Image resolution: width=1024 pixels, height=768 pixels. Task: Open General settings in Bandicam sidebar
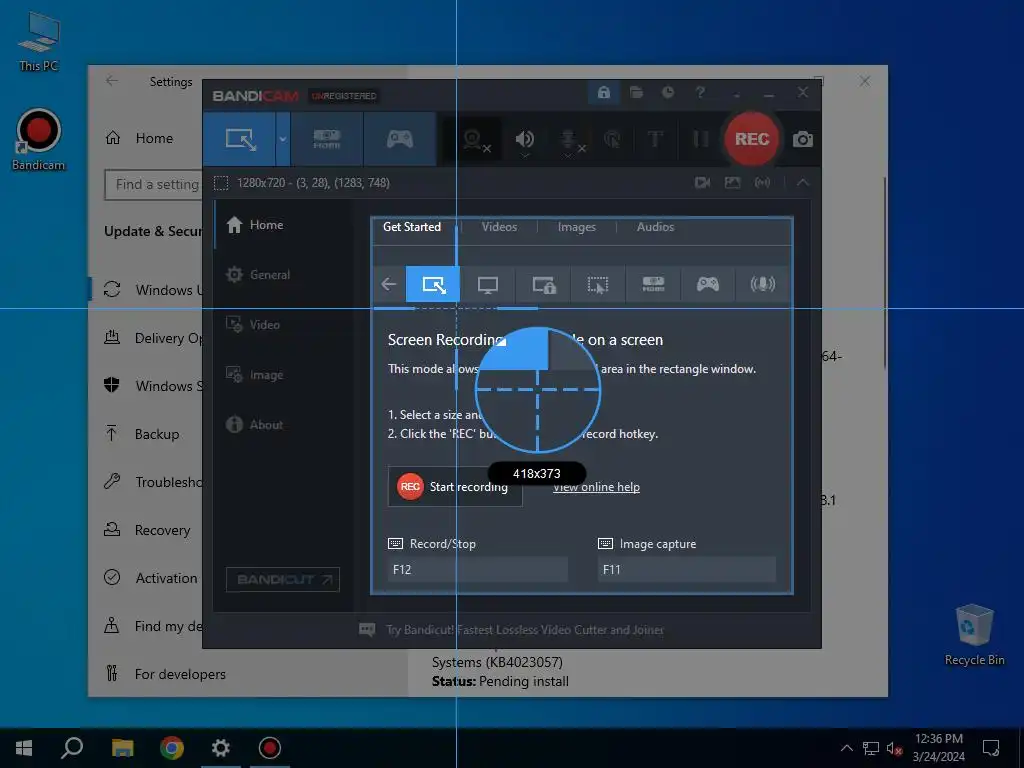(282, 275)
